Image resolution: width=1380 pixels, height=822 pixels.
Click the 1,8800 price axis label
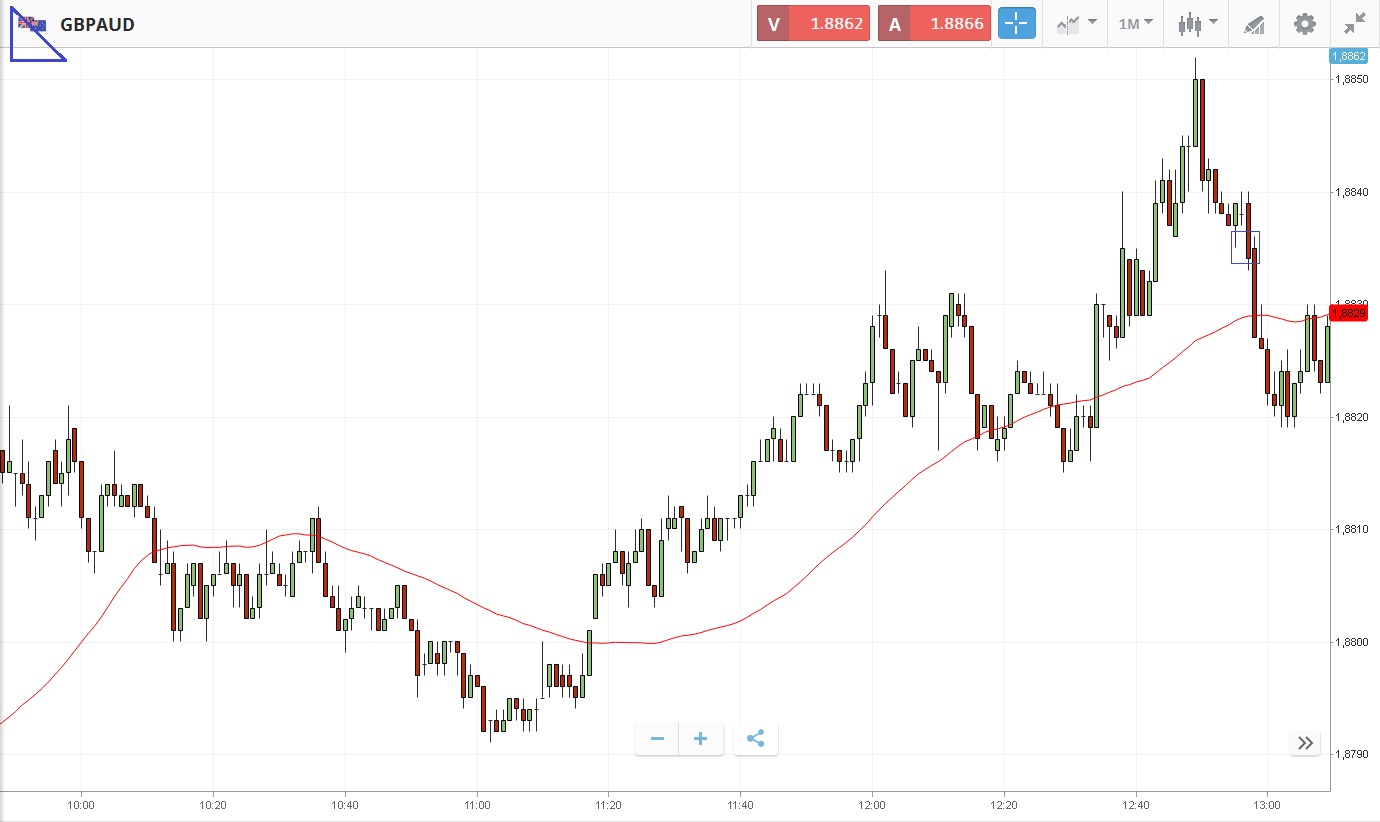[x=1350, y=642]
